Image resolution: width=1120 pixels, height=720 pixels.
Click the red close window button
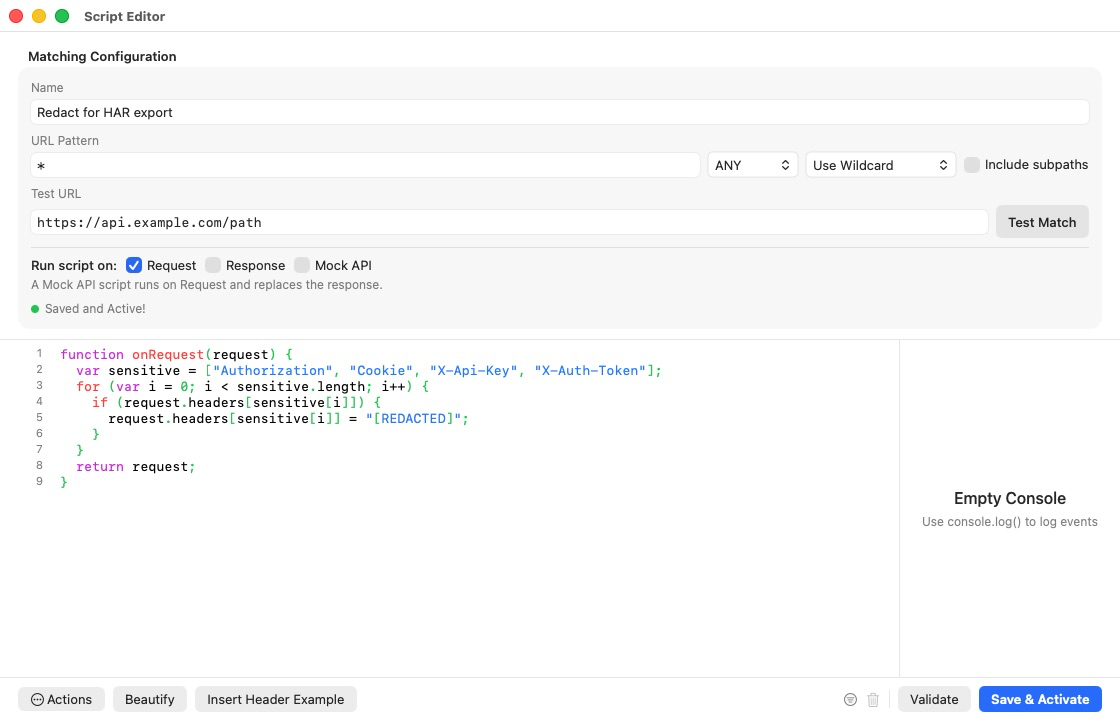coord(16,16)
